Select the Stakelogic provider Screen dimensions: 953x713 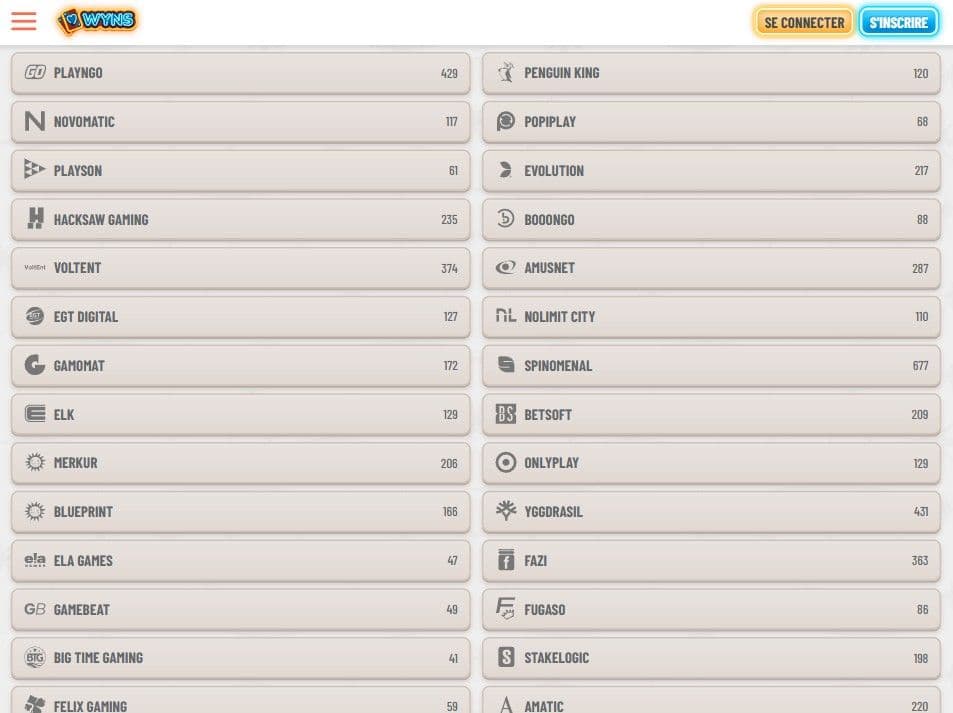[x=710, y=658]
